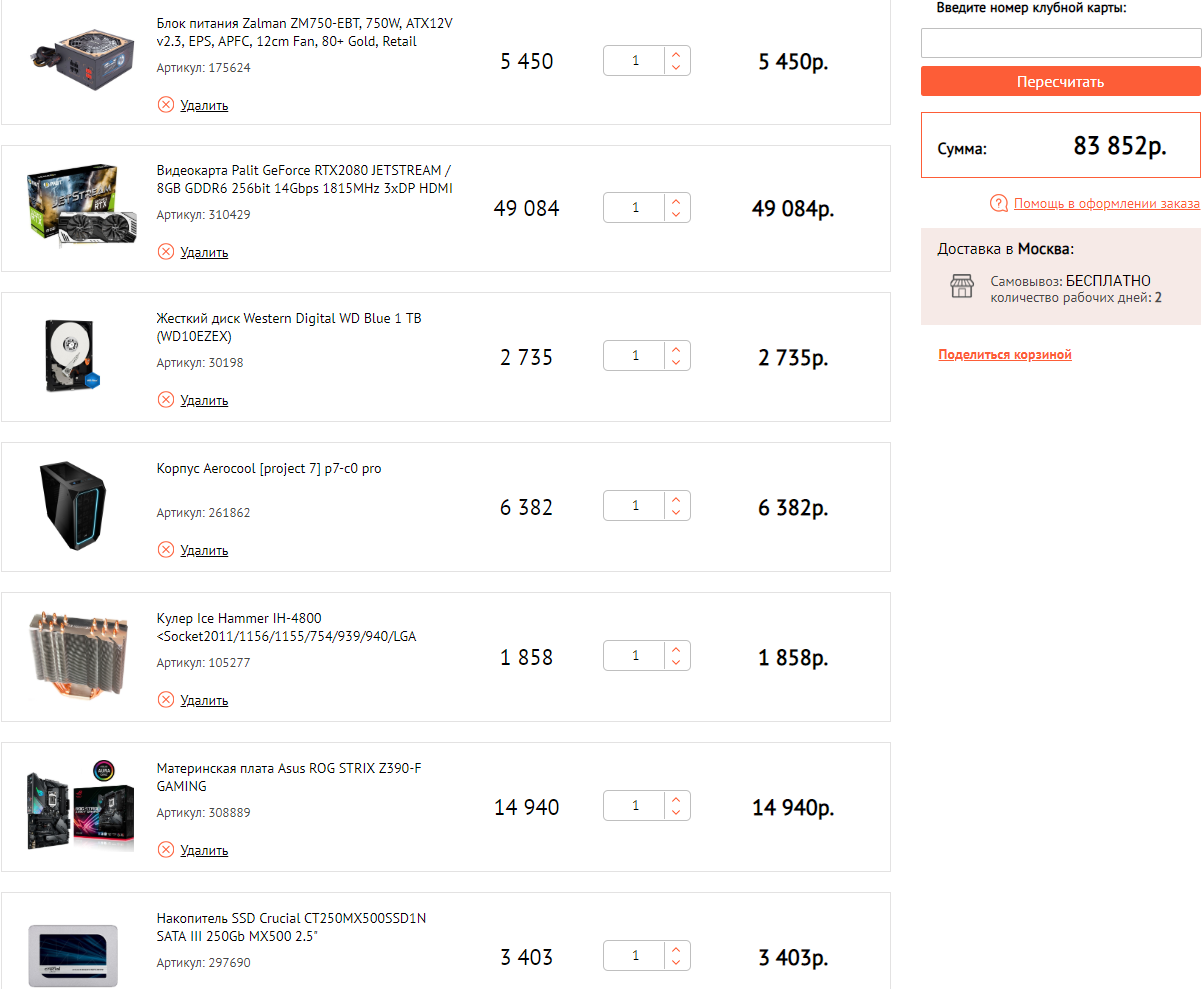This screenshot has height=989, width=1202.
Task: Click Поделиться корзиной link
Action: 1004,355
